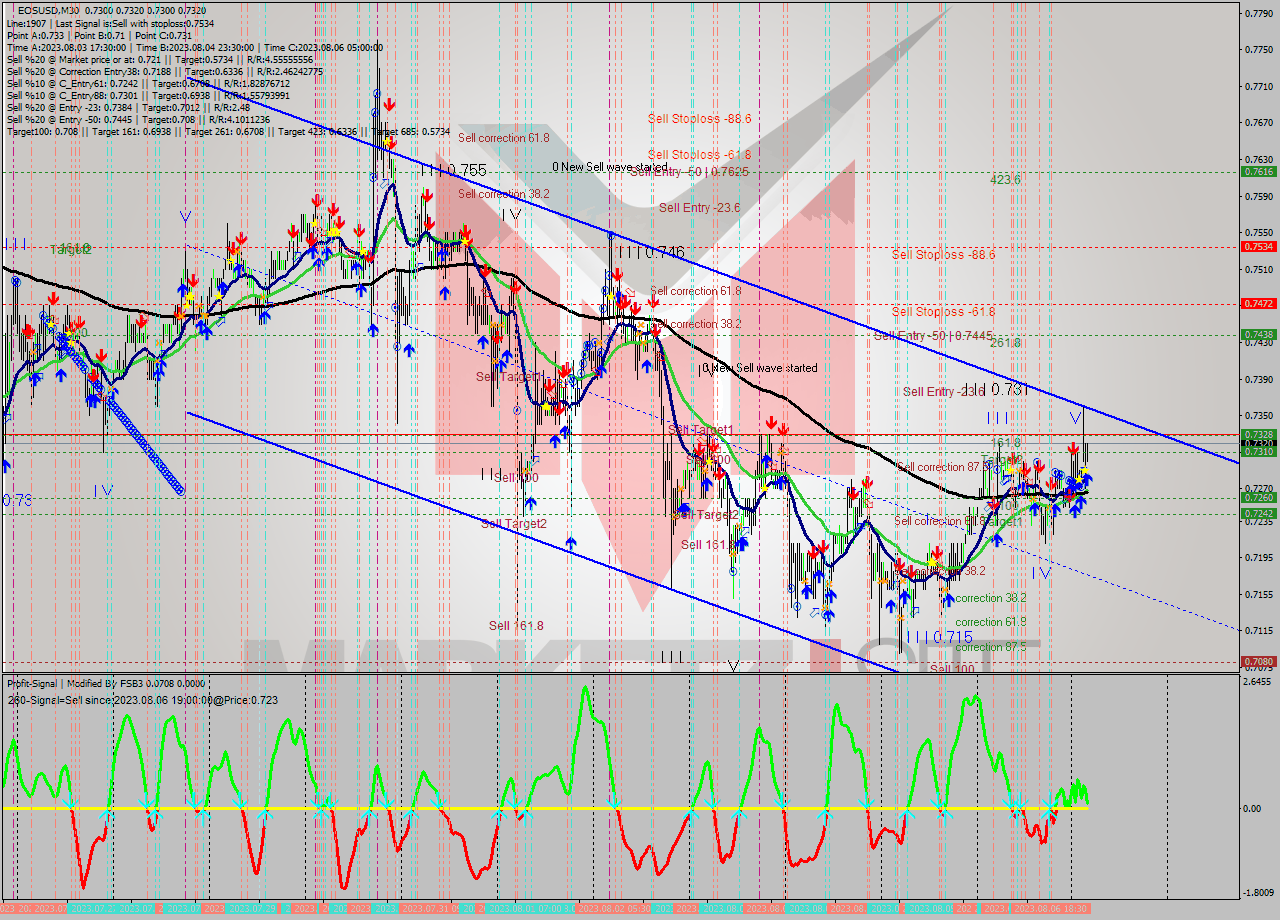Click the red 0.7534 price label
Image resolution: width=1280 pixels, height=920 pixels.
coord(1257,246)
